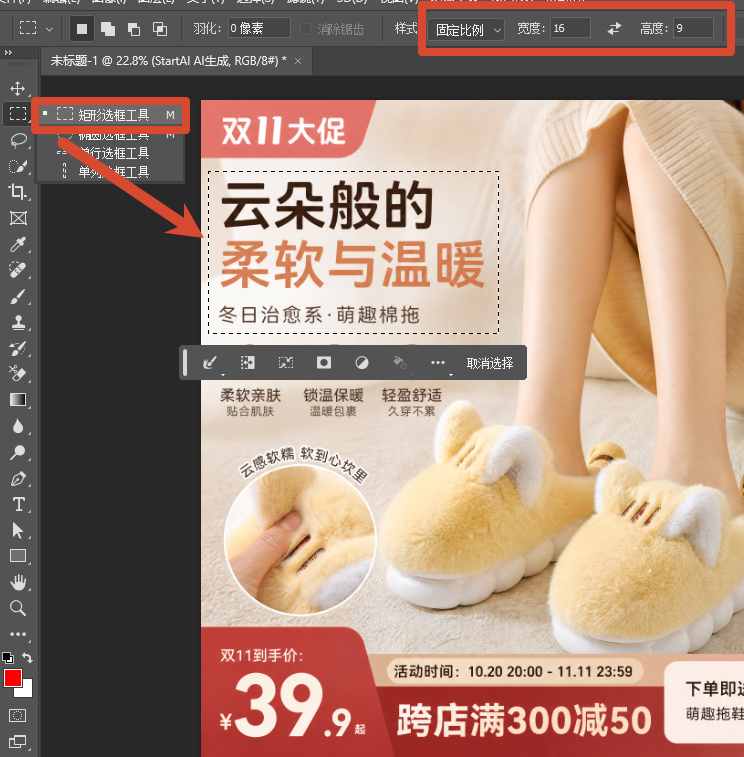The width and height of the screenshot is (744, 757).
Task: Swap foreground and background colors
Action: coord(28,658)
